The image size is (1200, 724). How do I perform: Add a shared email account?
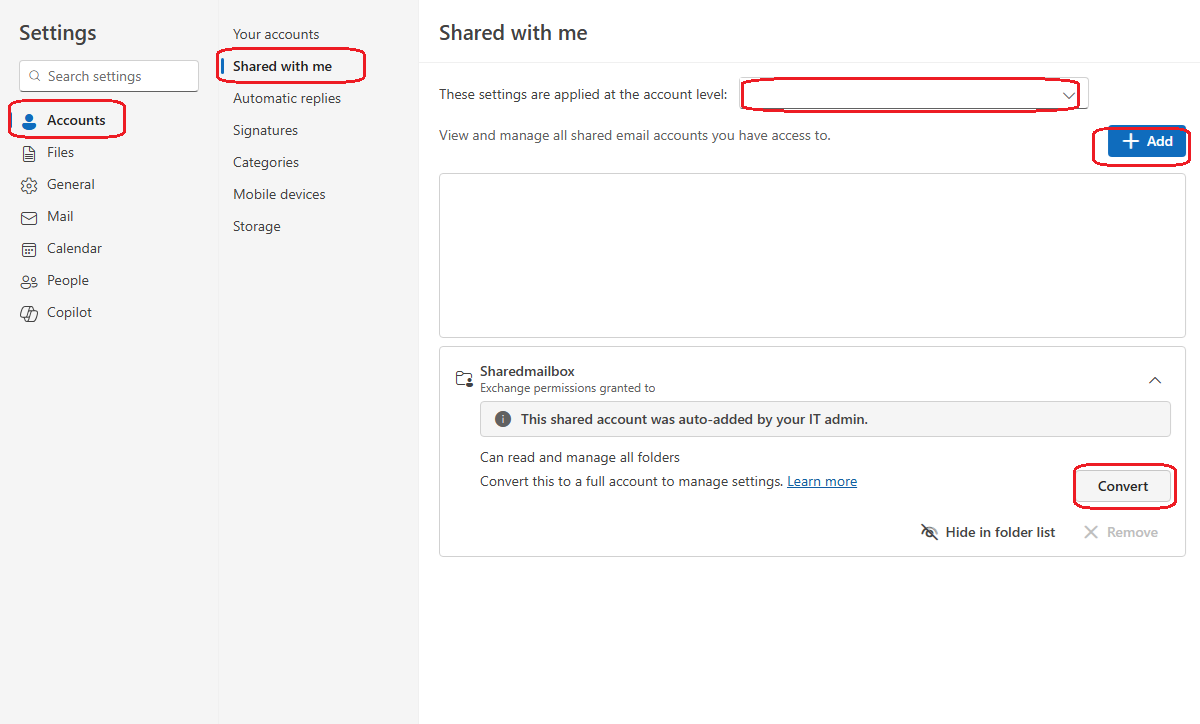(x=1147, y=141)
